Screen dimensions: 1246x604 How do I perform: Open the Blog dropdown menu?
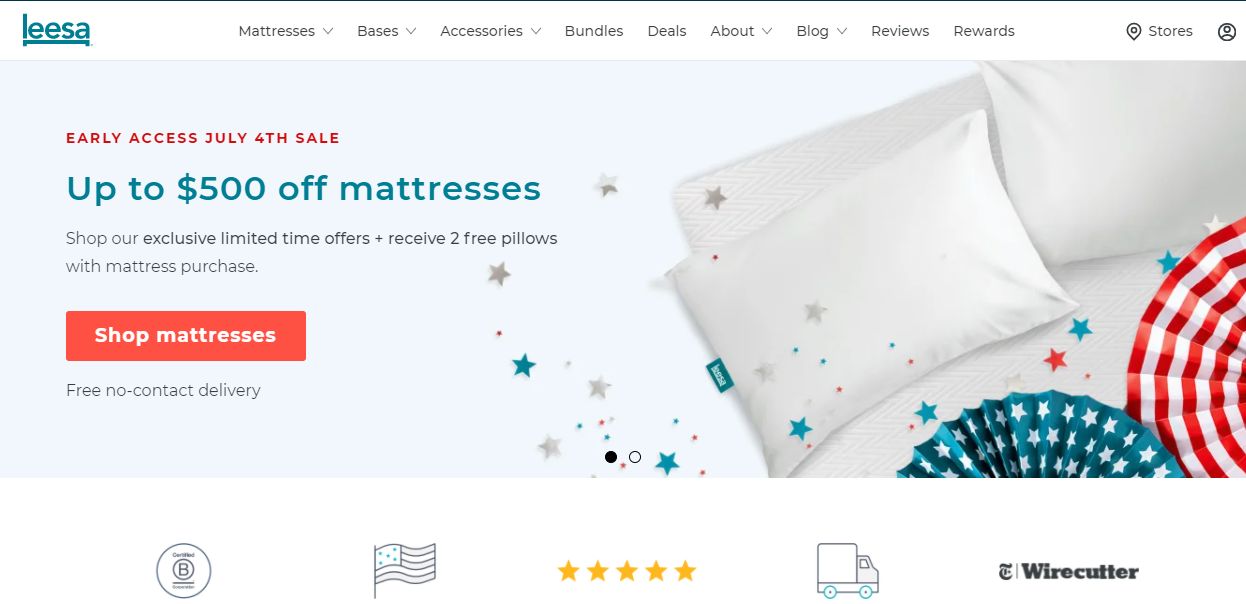(x=822, y=31)
